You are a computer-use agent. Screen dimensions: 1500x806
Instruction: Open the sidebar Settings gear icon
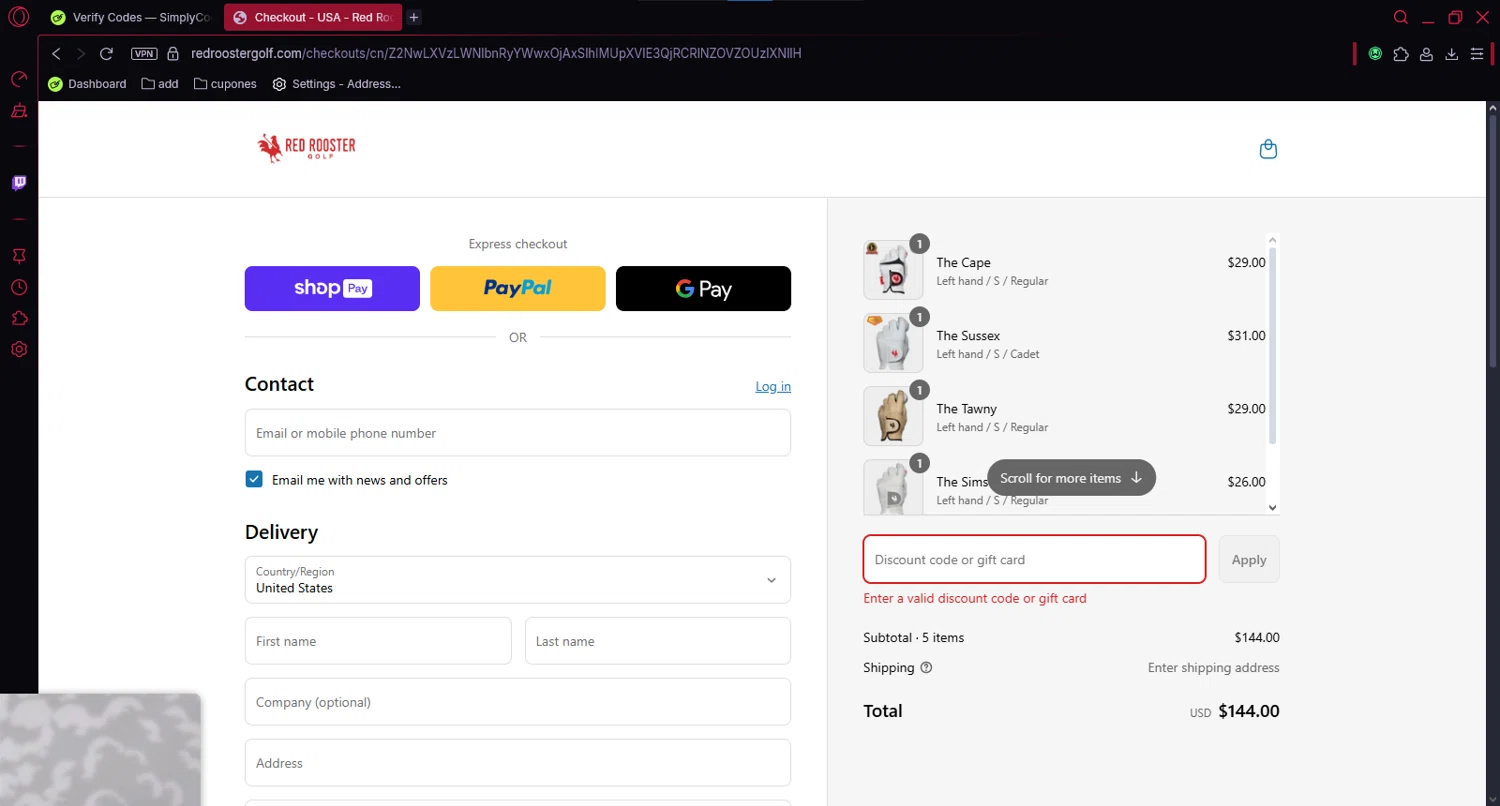pyautogui.click(x=19, y=349)
